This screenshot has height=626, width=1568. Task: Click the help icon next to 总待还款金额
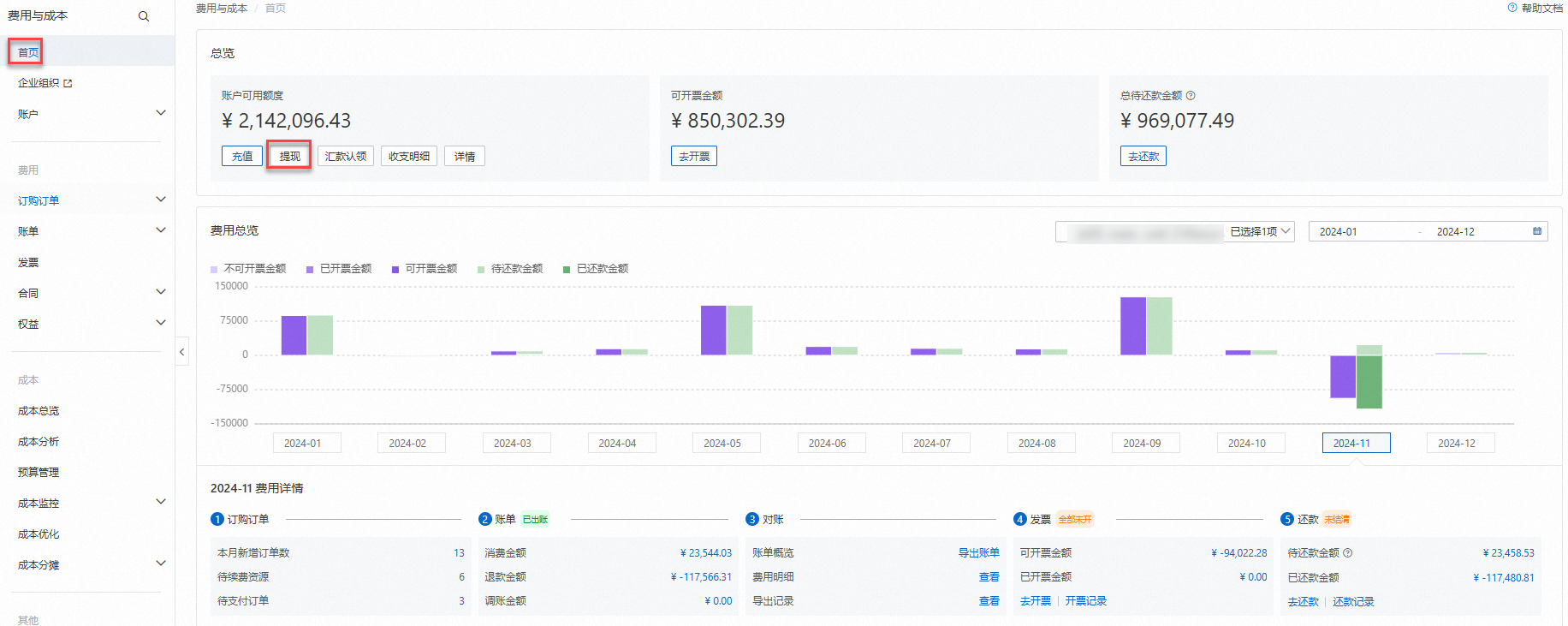pyautogui.click(x=1191, y=96)
